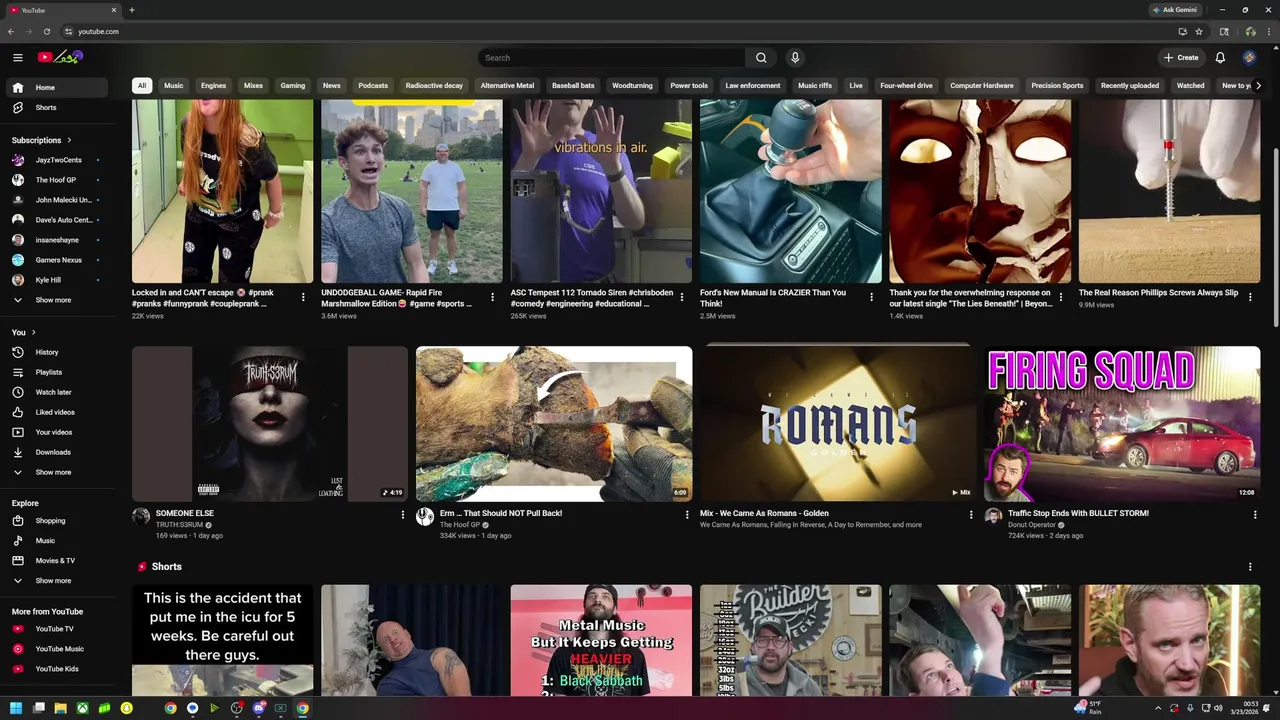Open Liked videos

[55, 412]
